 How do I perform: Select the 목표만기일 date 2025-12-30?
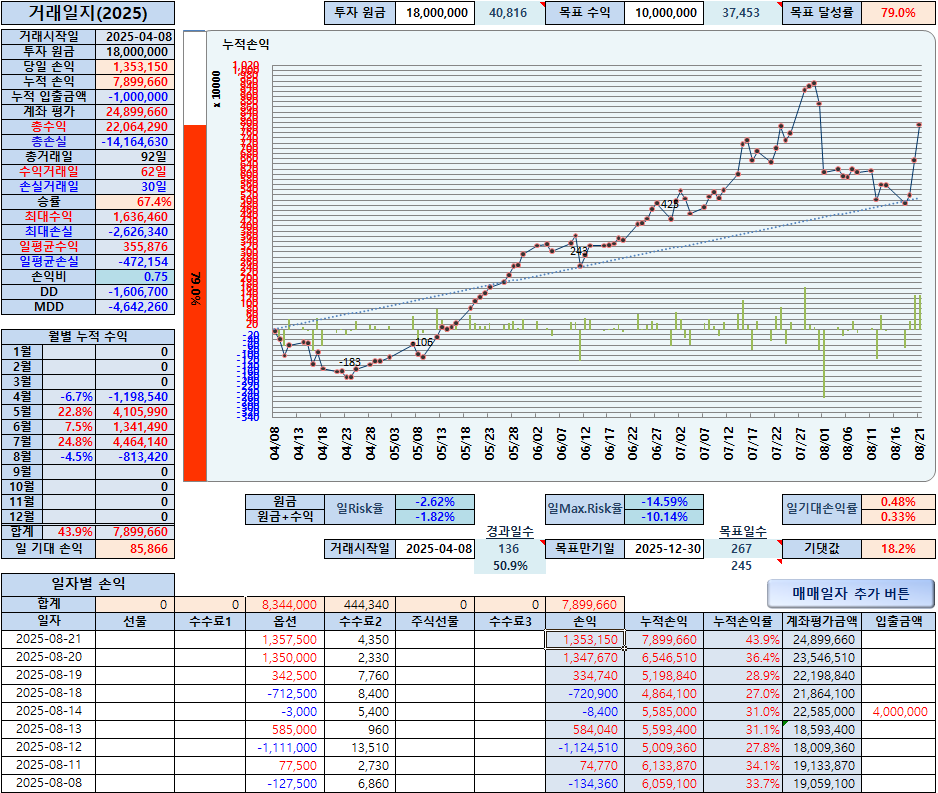coord(664,548)
